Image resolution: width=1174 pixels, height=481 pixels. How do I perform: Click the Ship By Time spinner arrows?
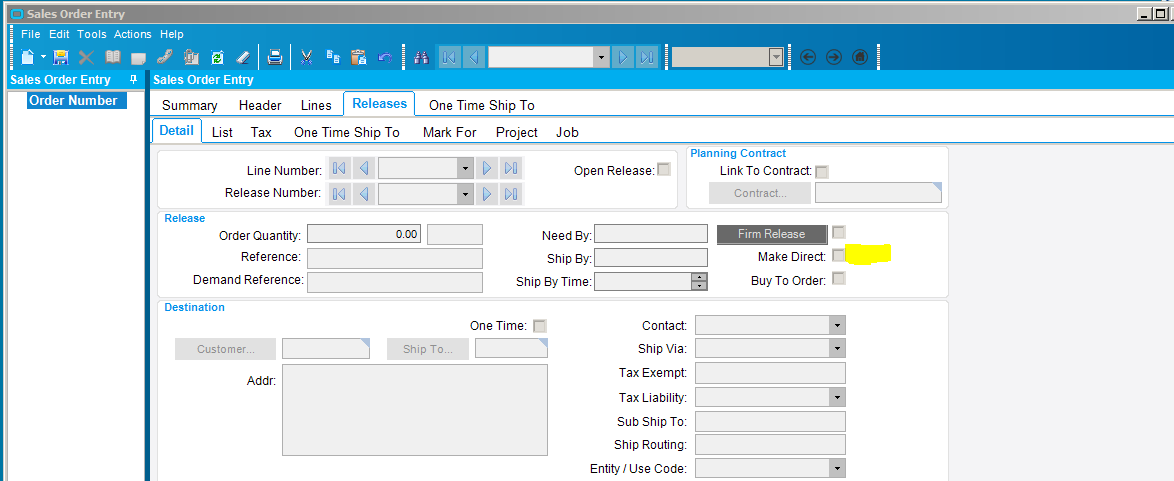coord(699,281)
